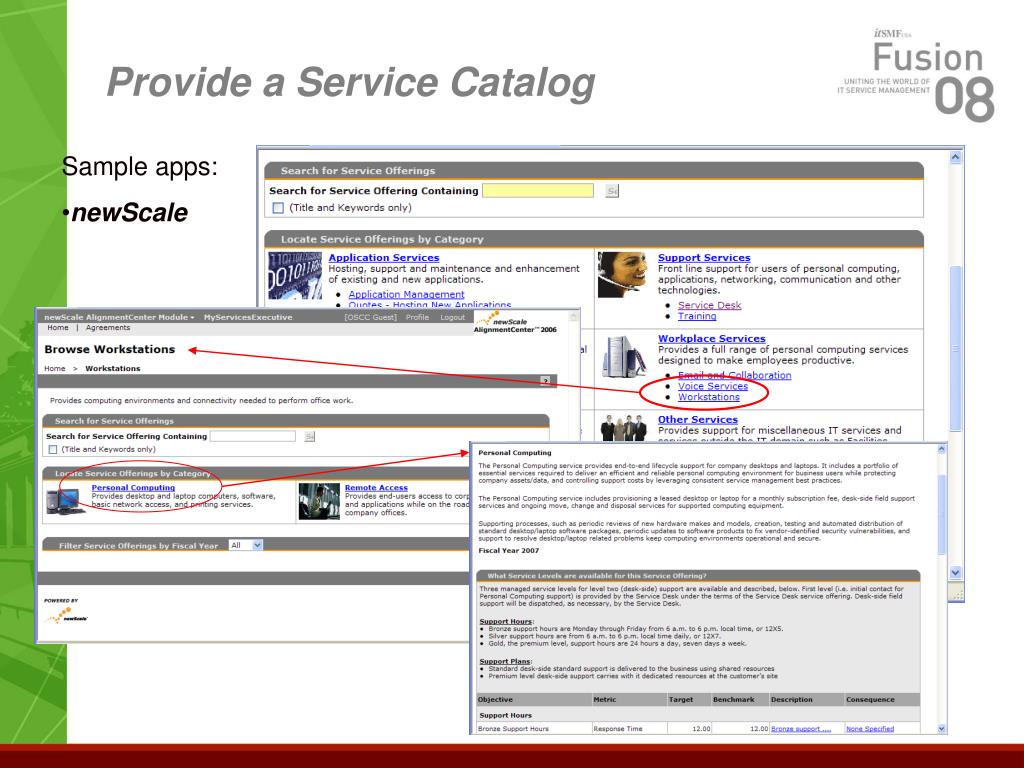Open the Workstations link under Workplace Services
Screen dimensions: 1024x768
[709, 397]
